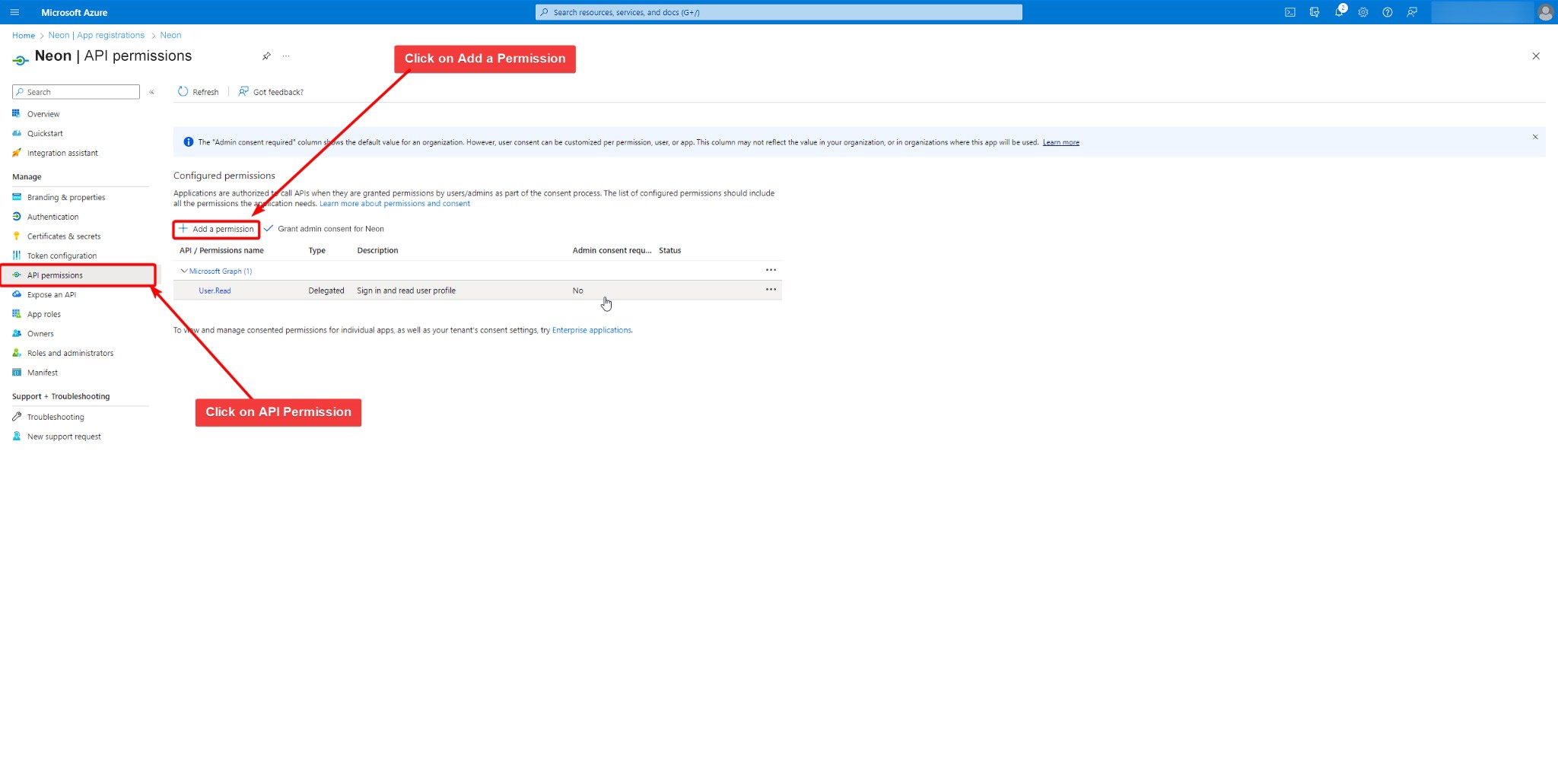Viewport: 1558px width, 784px height.
Task: Collapse the Microsoft Graph permissions group
Action: point(183,271)
